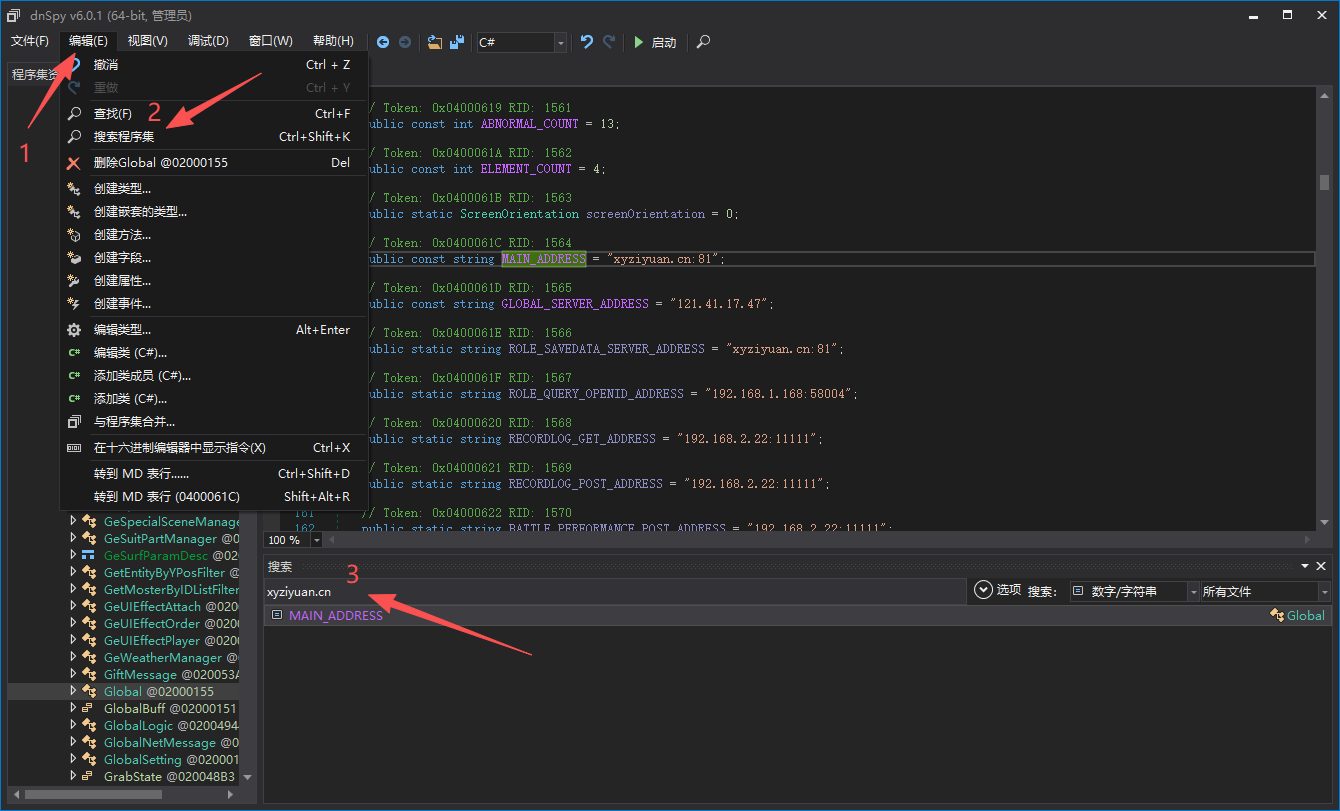Click the undo arrow in toolbar
The height and width of the screenshot is (811, 1340).
tap(587, 42)
